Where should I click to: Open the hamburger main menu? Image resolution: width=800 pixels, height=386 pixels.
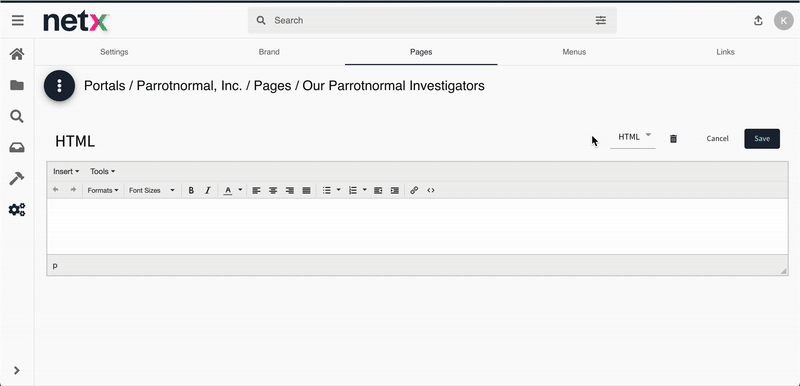click(18, 20)
